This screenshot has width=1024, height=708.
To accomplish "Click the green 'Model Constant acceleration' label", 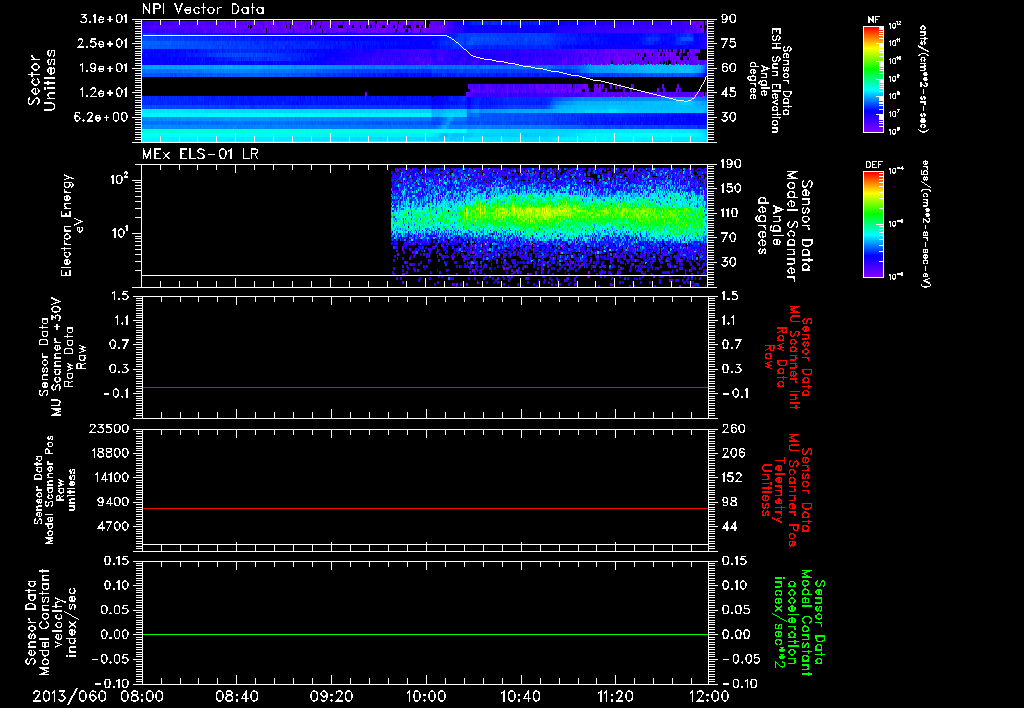I will [x=800, y=622].
